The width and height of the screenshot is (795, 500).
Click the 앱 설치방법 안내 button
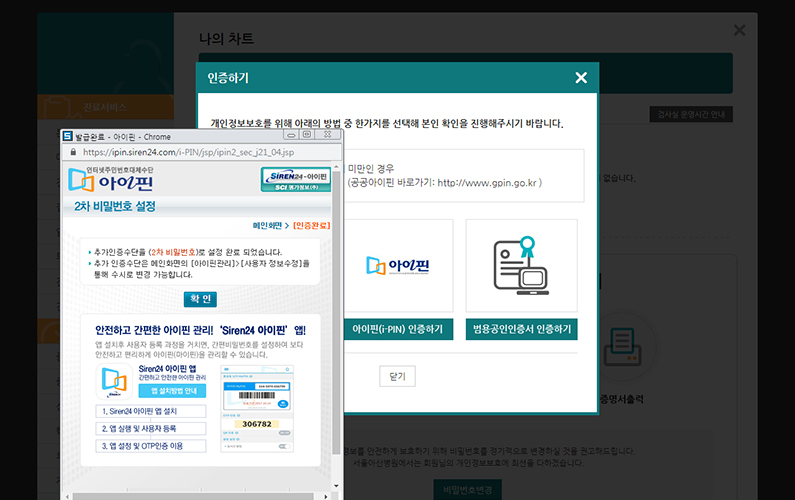(x=172, y=391)
